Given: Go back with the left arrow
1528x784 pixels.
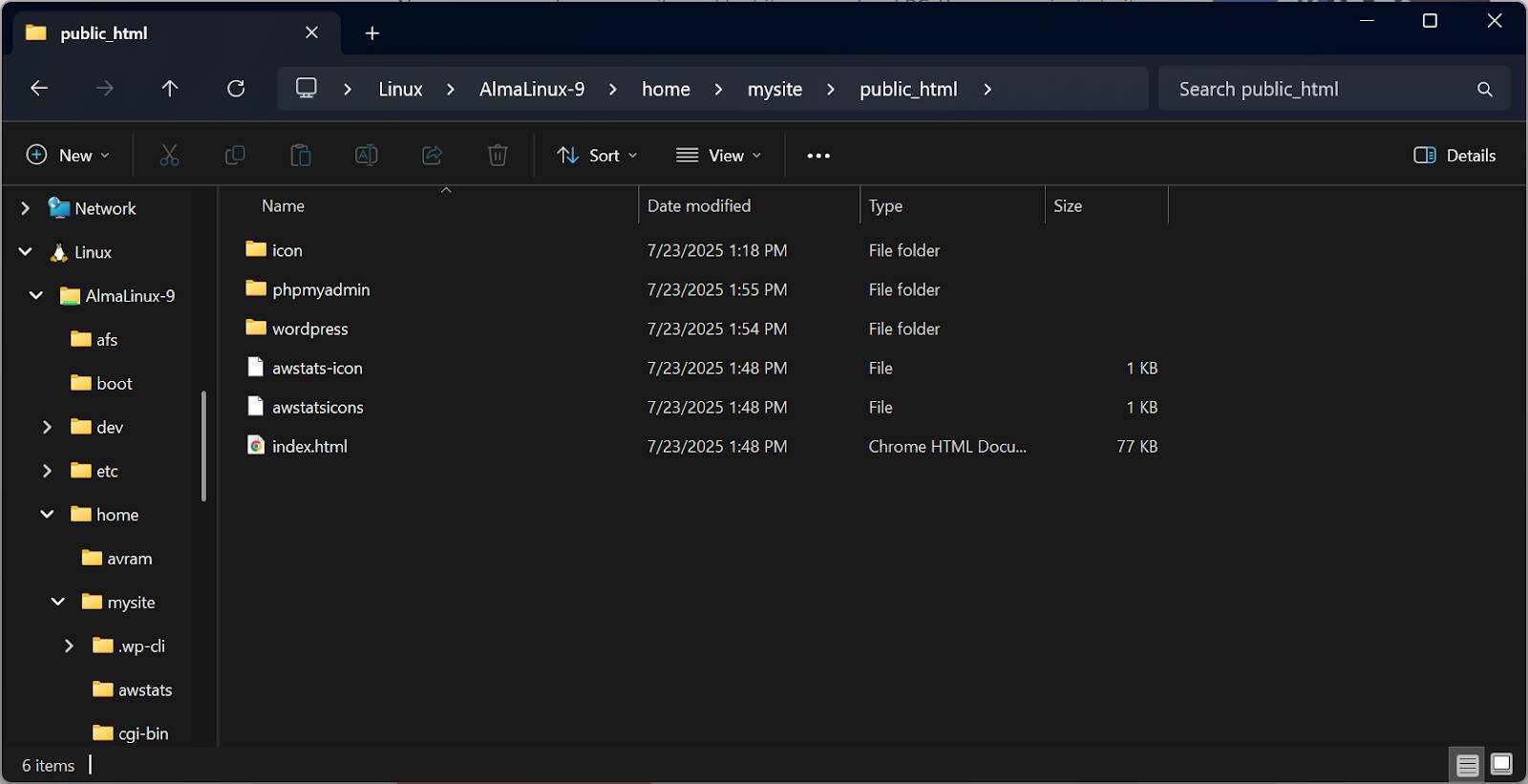Looking at the screenshot, I should click(39, 89).
